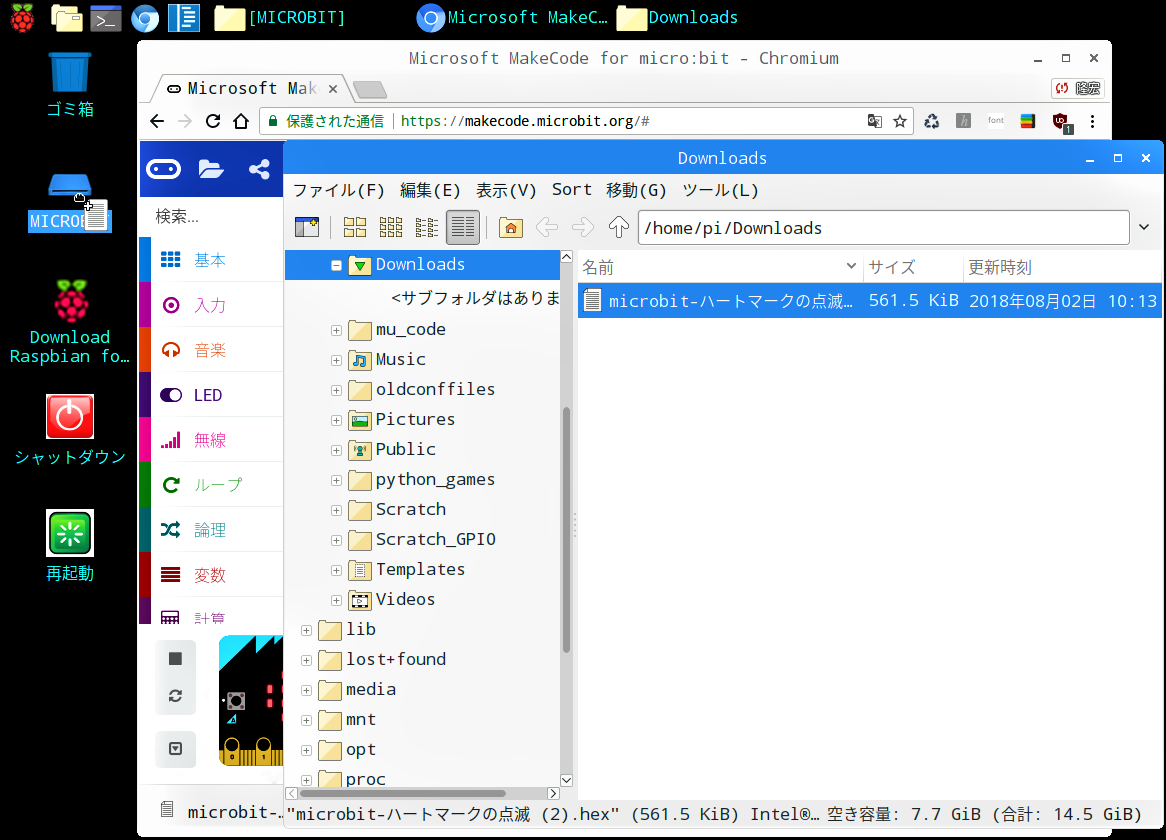Bookmark this page star icon
The width and height of the screenshot is (1166, 840).
click(x=900, y=121)
